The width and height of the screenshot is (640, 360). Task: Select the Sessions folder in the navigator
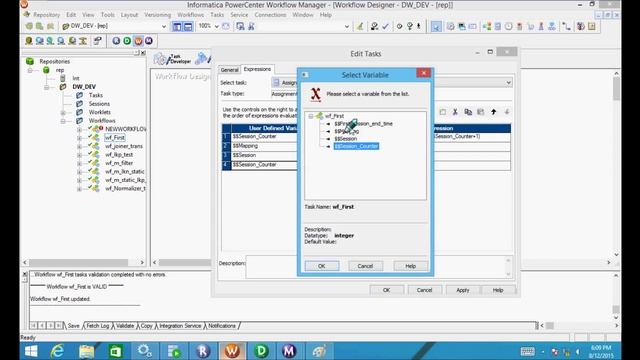tap(99, 104)
